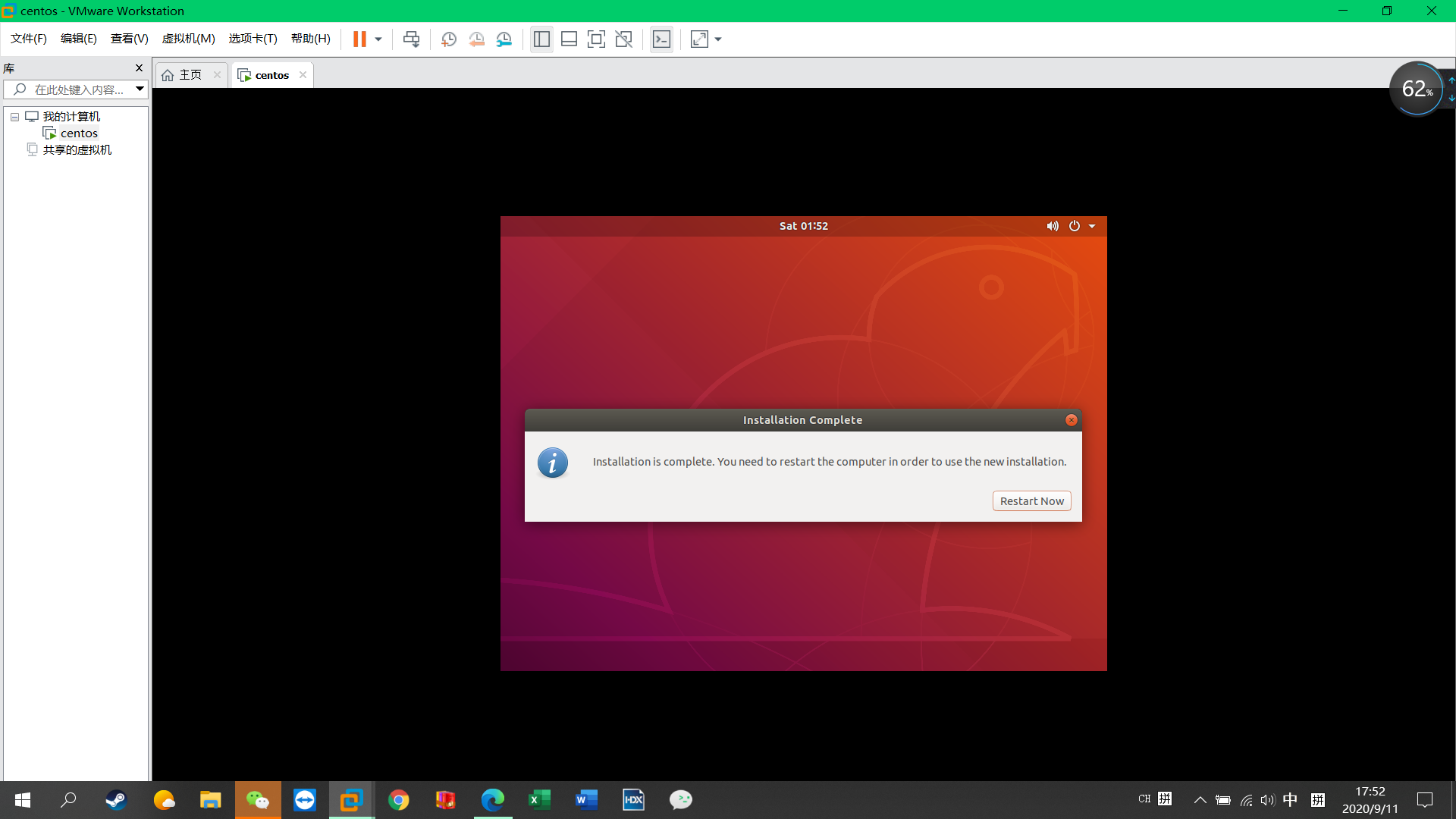Screen dimensions: 1456x819
Task: Click the Ubuntu volume icon
Action: click(x=1053, y=226)
